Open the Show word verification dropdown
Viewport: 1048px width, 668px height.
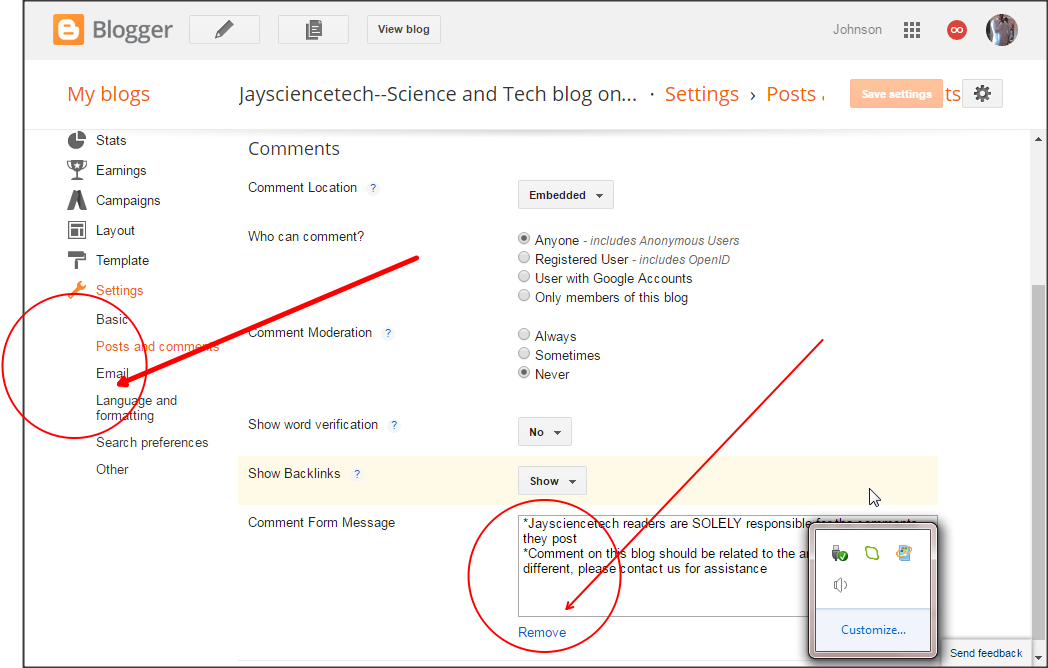tap(544, 431)
